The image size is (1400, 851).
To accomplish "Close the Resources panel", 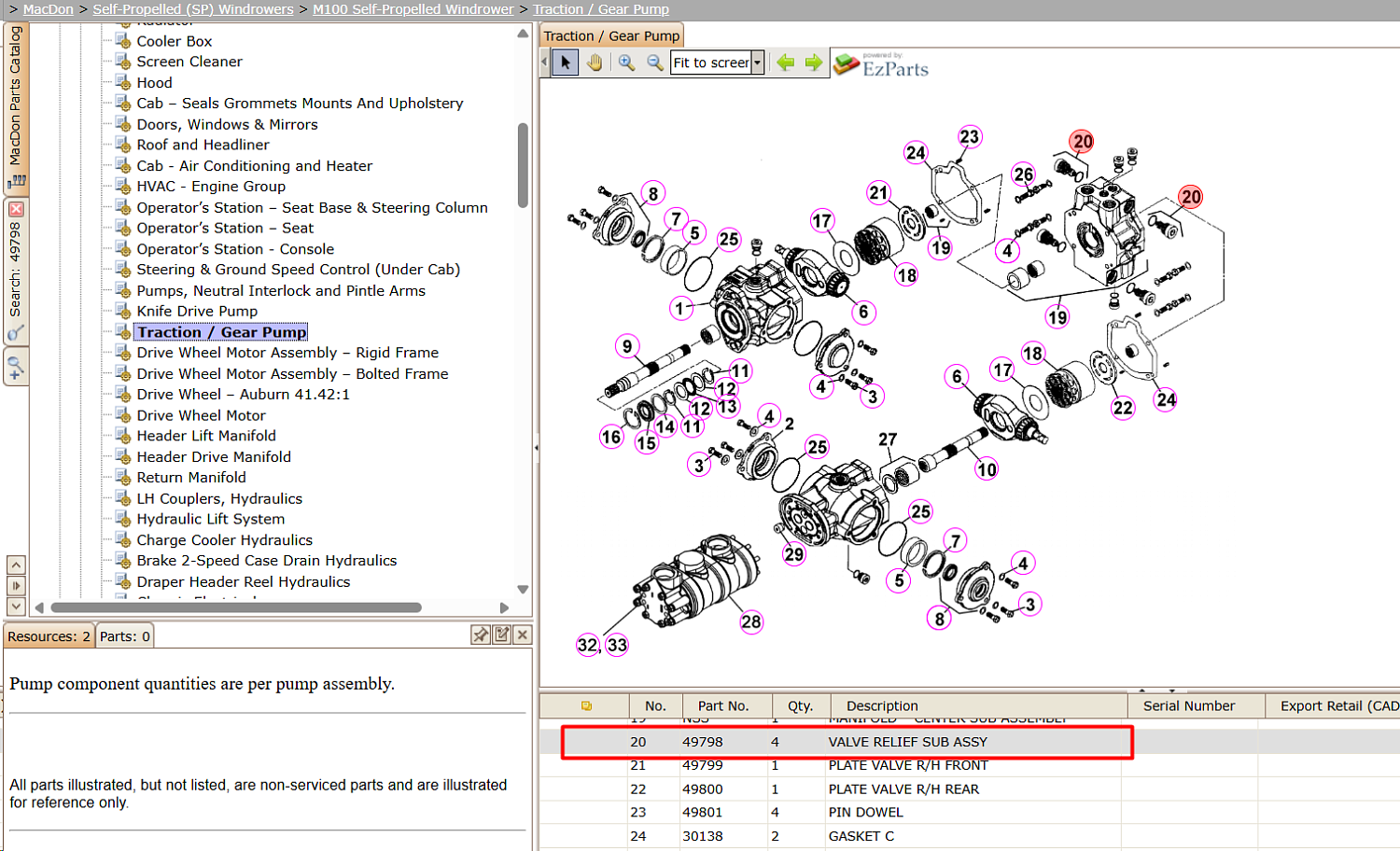I will click(523, 635).
